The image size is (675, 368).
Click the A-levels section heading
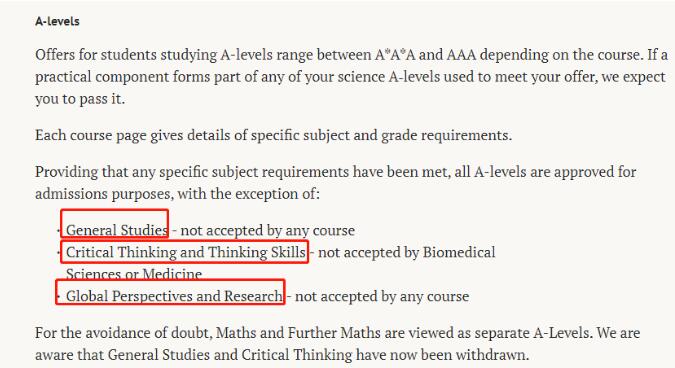[x=57, y=22]
